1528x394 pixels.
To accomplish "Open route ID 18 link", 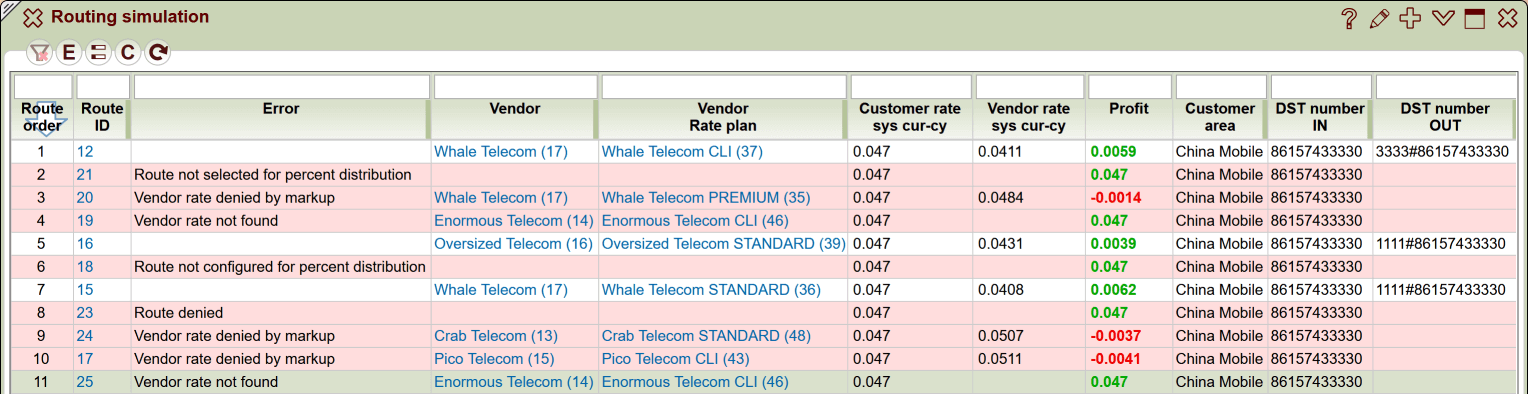I will tap(85, 266).
